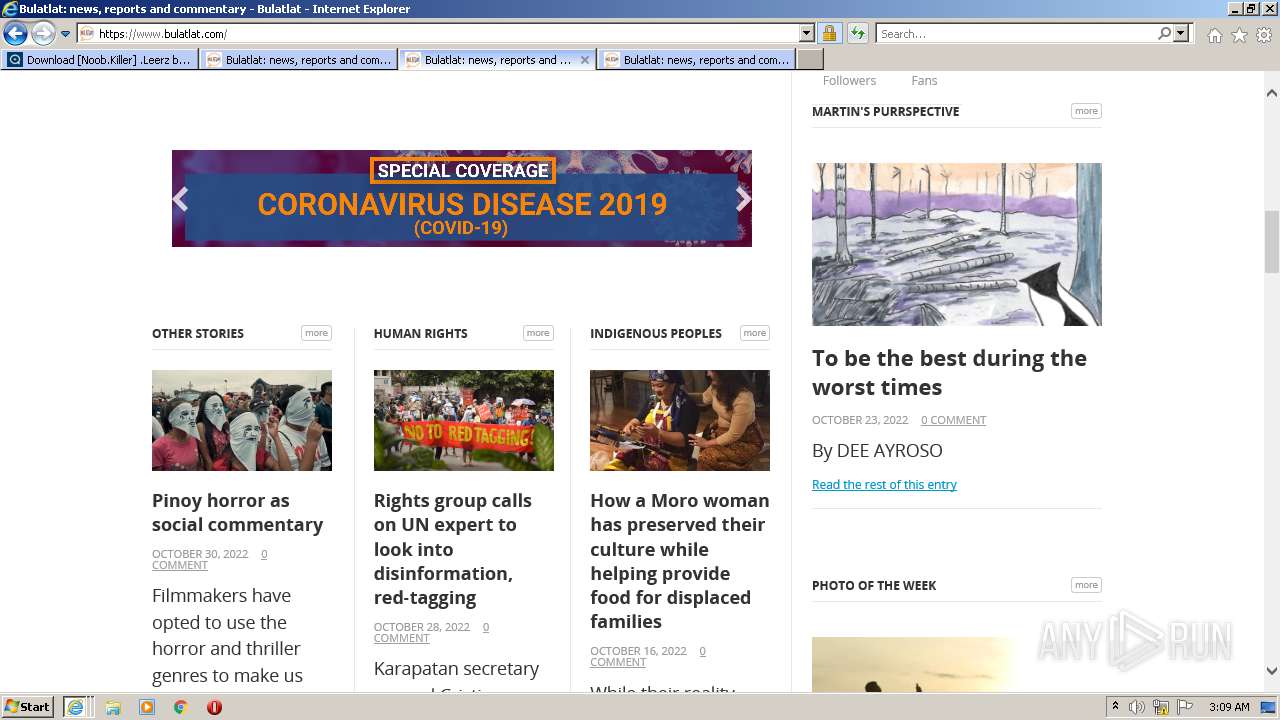The height and width of the screenshot is (720, 1280).
Task: Open the Home icon in the toolbar
Action: (1214, 35)
